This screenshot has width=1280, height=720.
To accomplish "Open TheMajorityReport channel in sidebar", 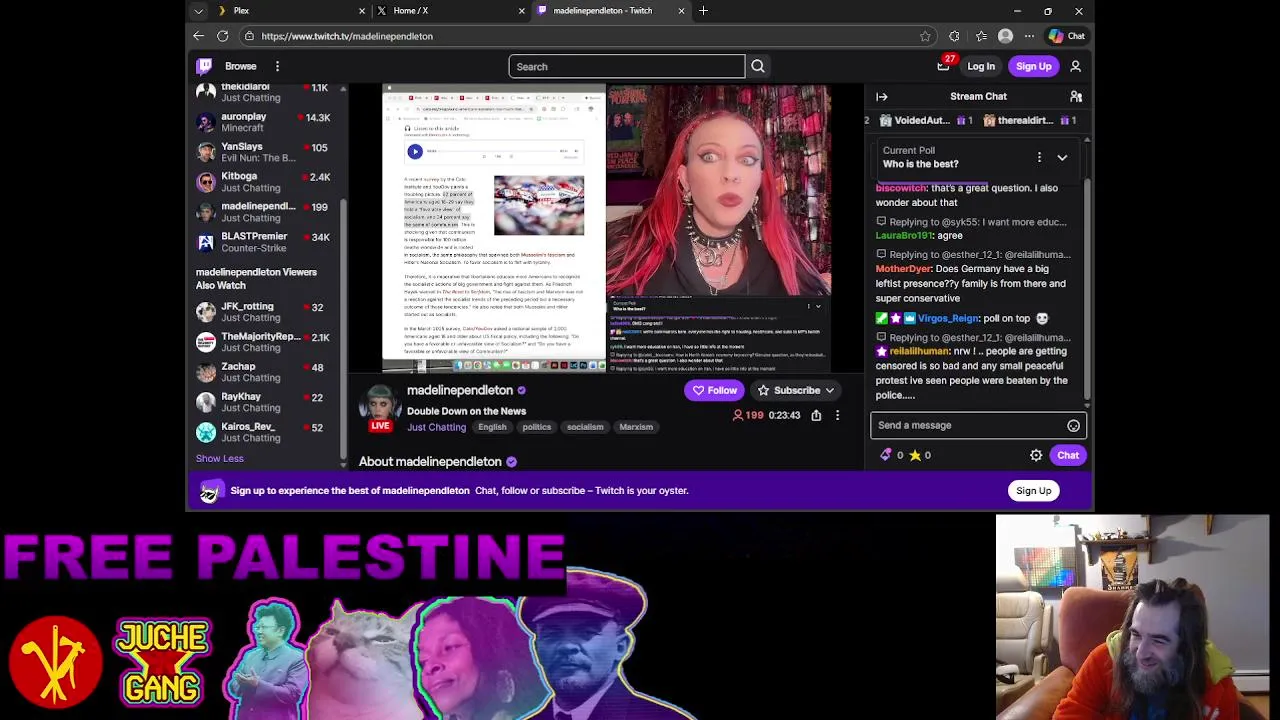I will 264,342.
